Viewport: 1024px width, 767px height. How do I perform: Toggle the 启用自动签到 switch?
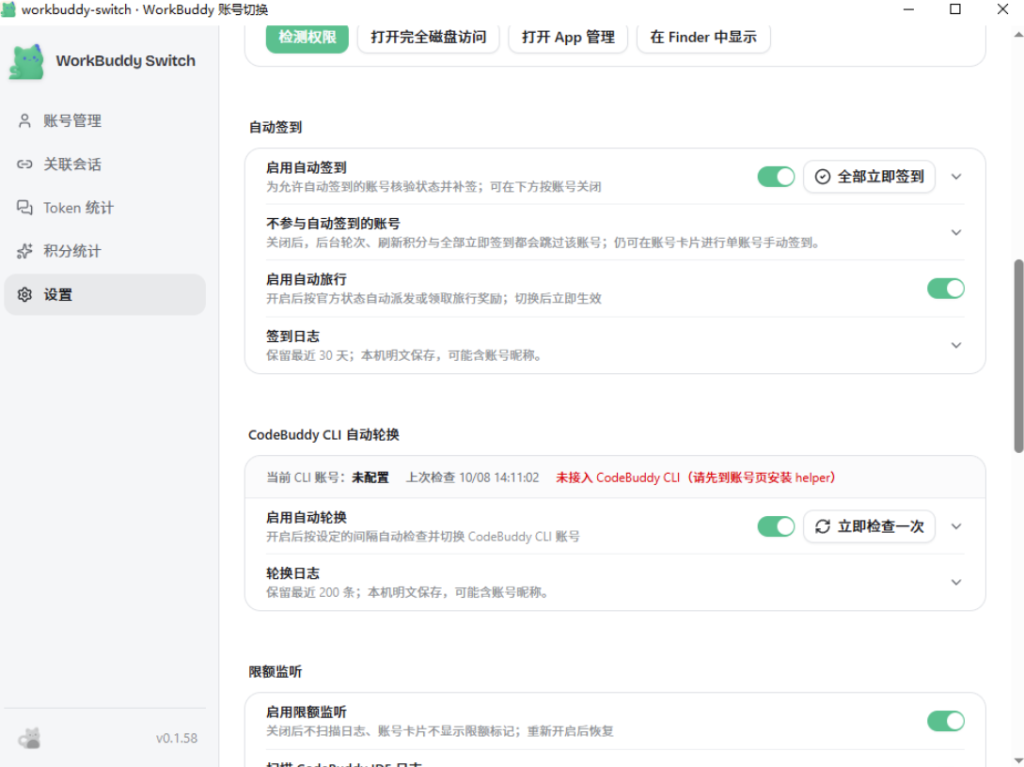[776, 176]
